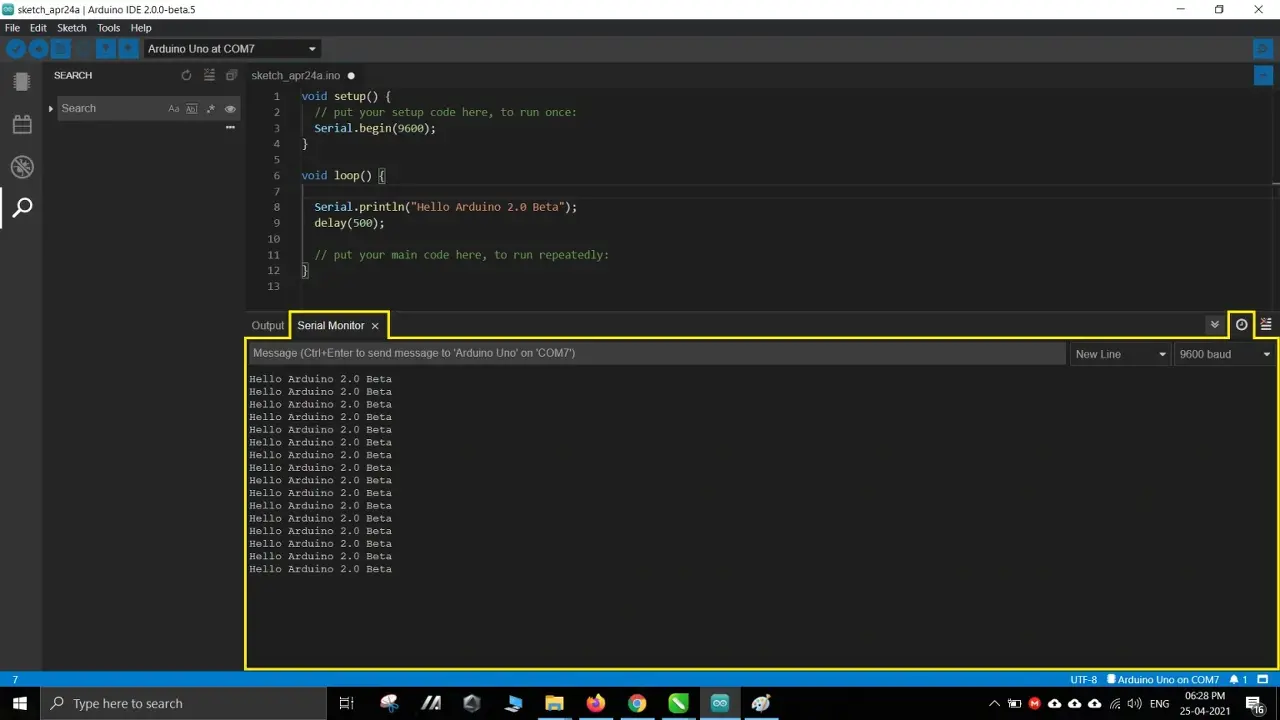The height and width of the screenshot is (720, 1280).
Task: Open the Debug sidebar icon
Action: point(22,166)
